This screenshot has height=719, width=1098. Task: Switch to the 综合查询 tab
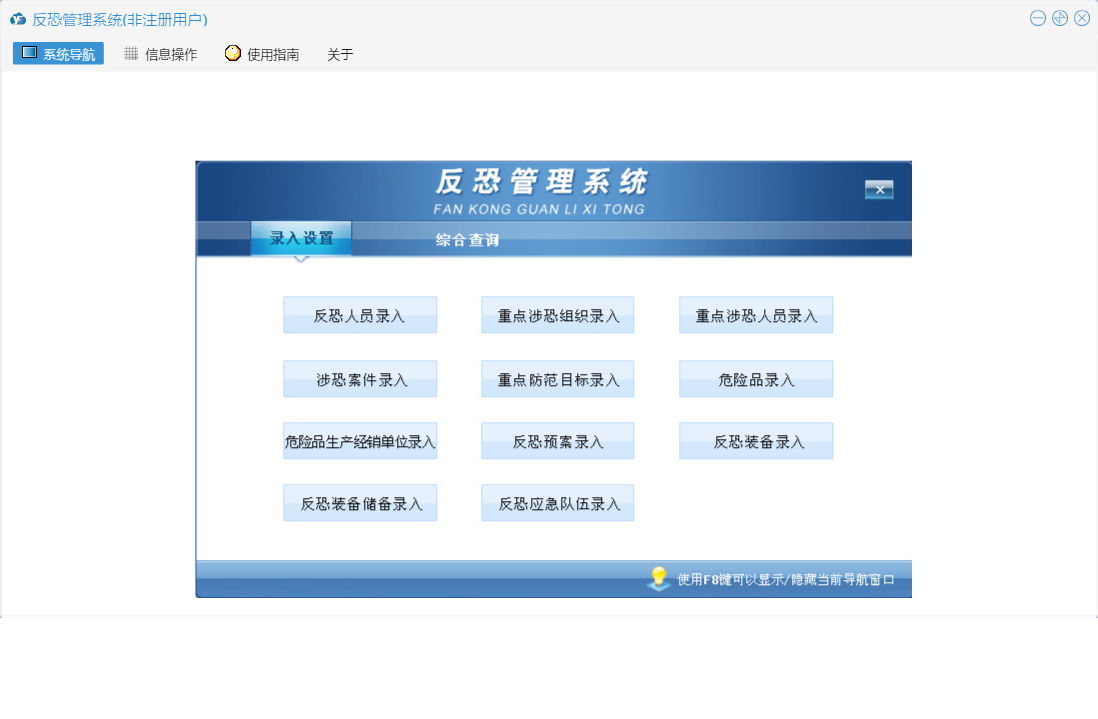pos(467,240)
